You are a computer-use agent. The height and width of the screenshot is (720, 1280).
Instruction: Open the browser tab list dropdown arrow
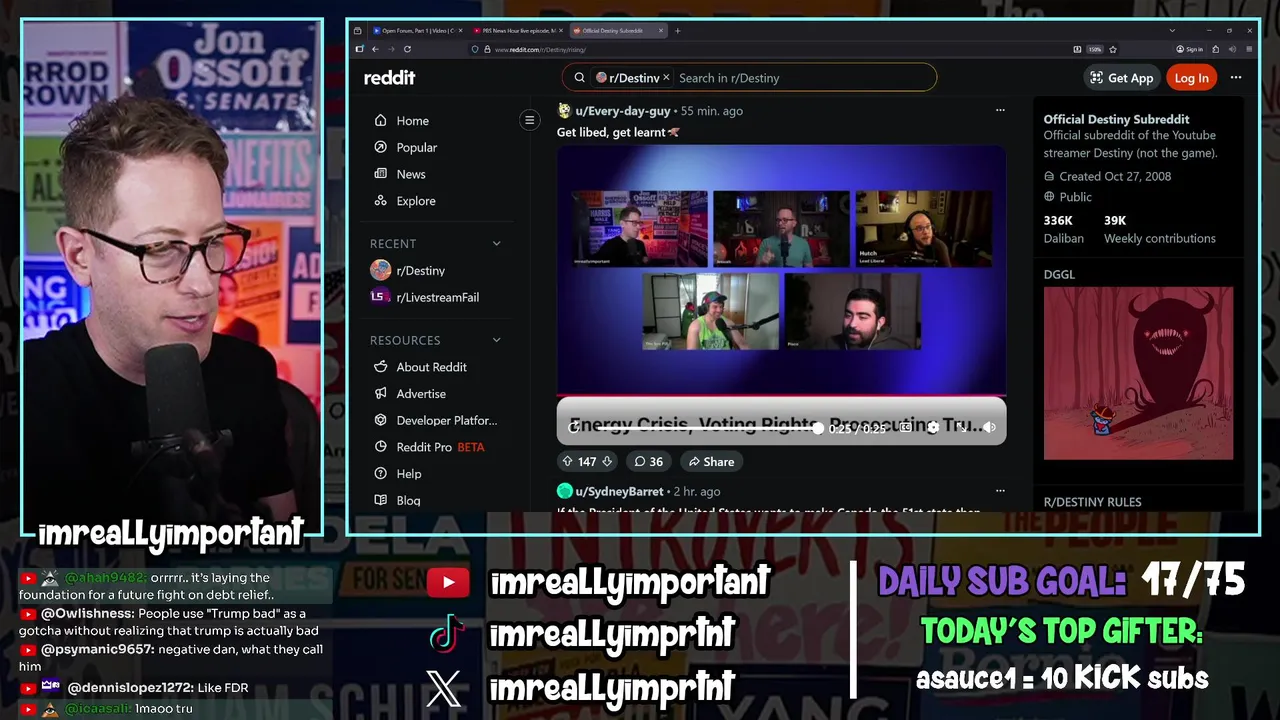[1172, 31]
